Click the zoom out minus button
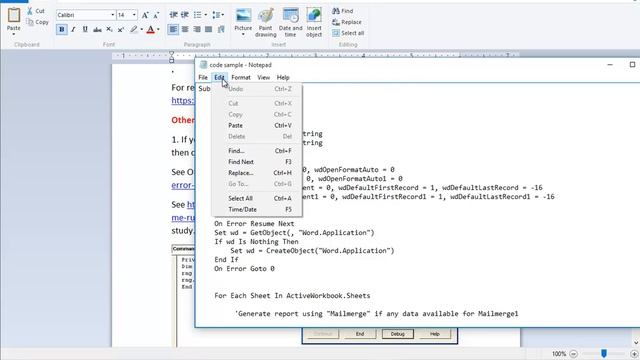 tap(573, 354)
